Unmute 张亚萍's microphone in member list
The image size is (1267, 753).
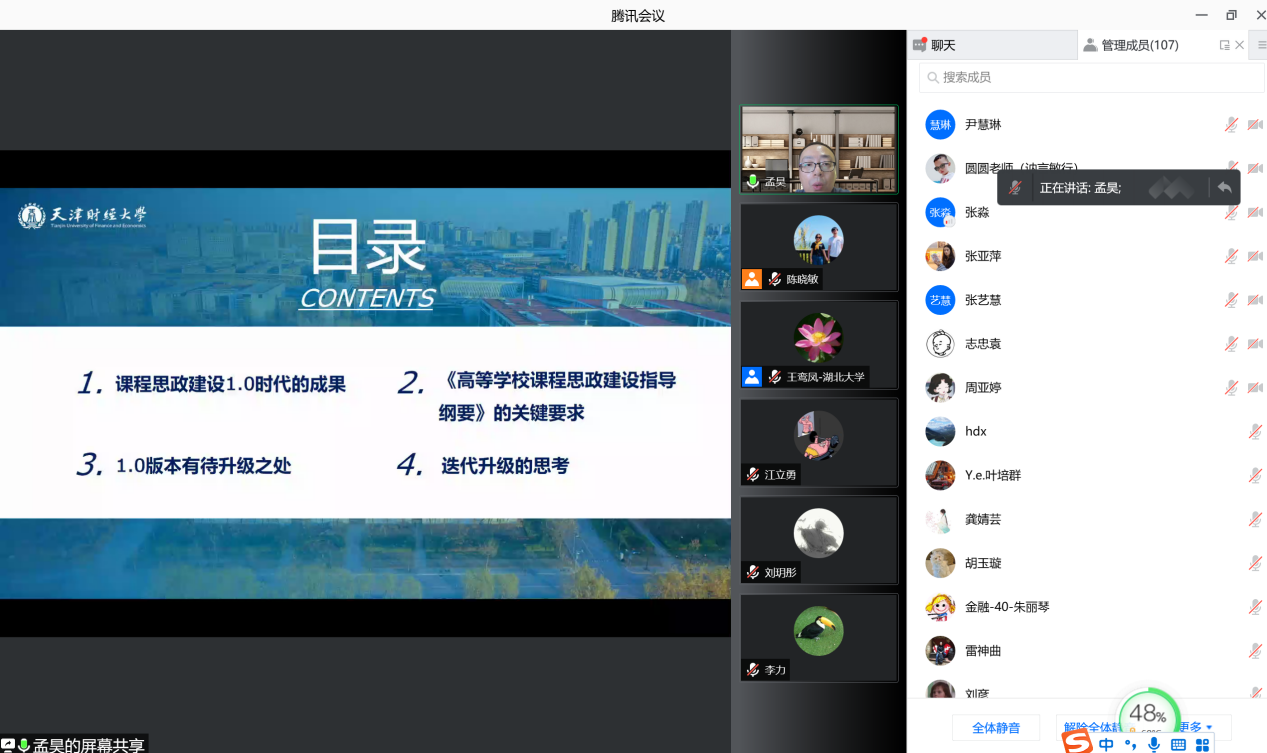coord(1232,256)
